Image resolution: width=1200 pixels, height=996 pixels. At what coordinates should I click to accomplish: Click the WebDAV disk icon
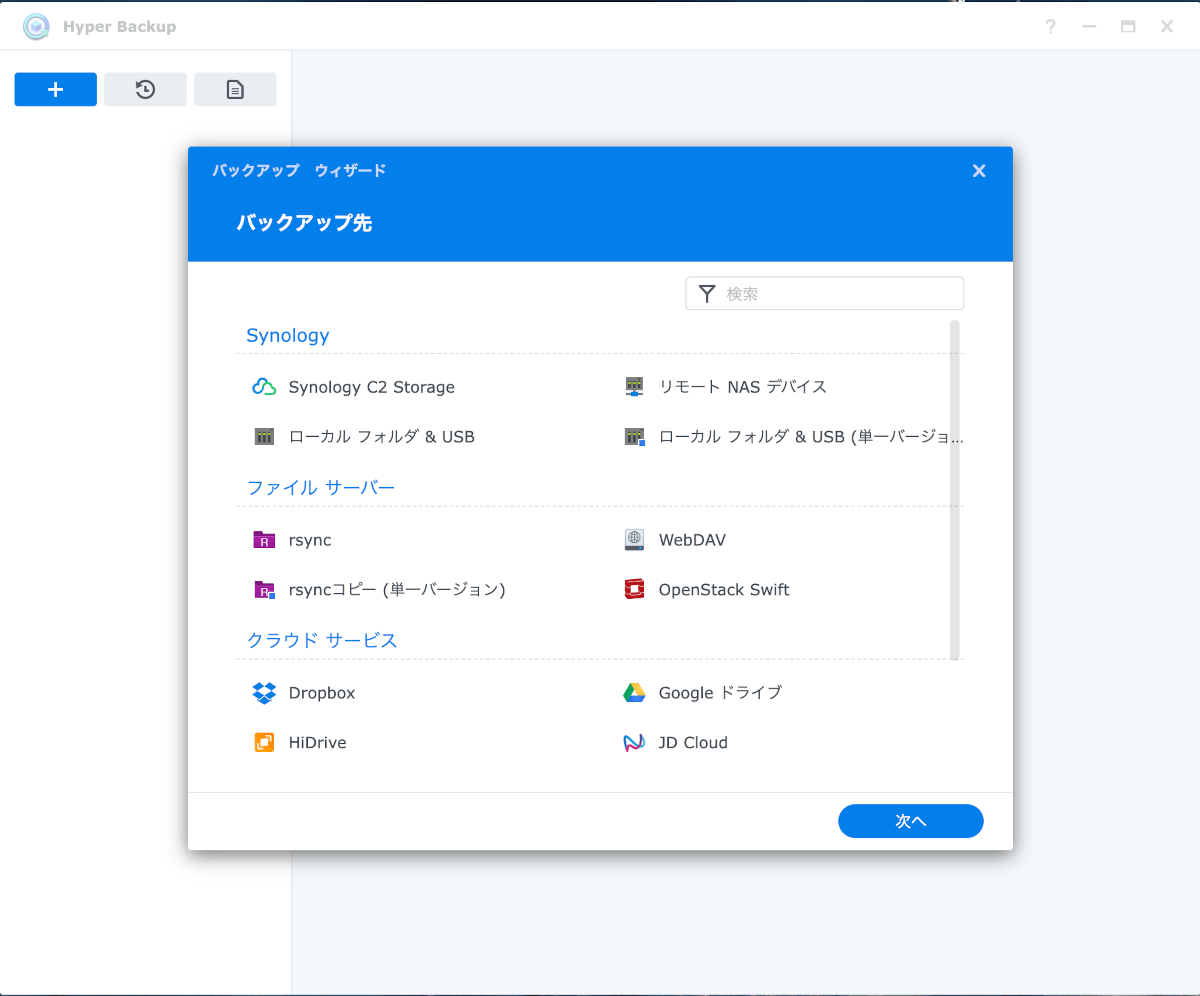[634, 540]
